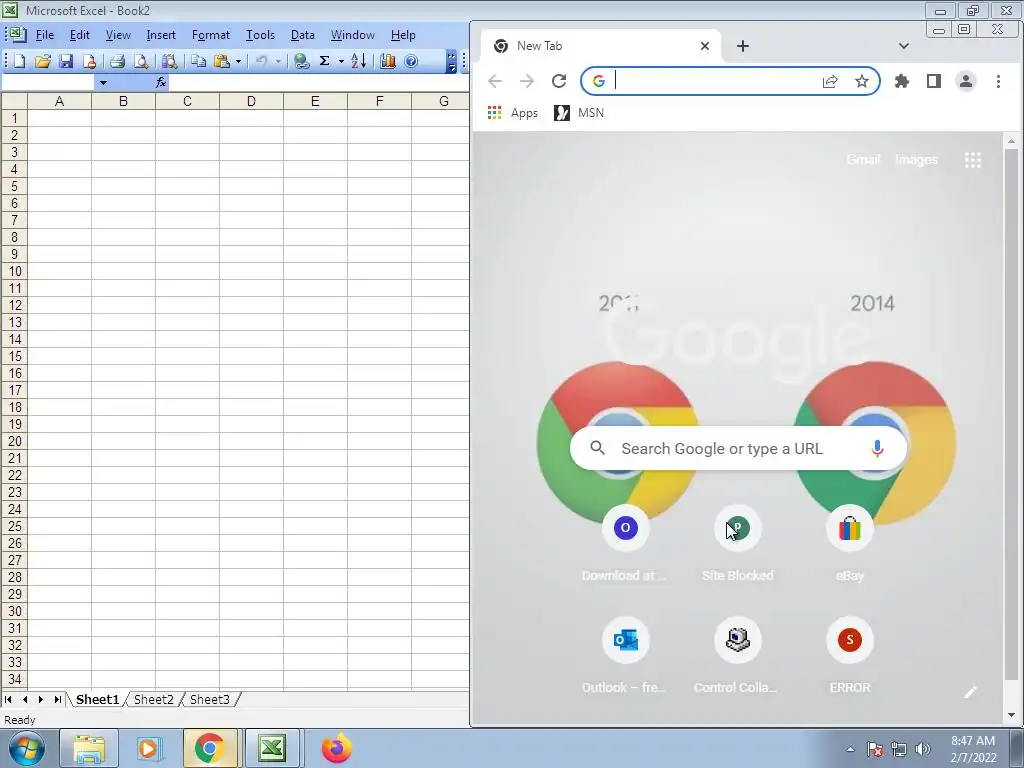Print the sheet with the printer icon
This screenshot has width=1024, height=768.
tap(118, 61)
